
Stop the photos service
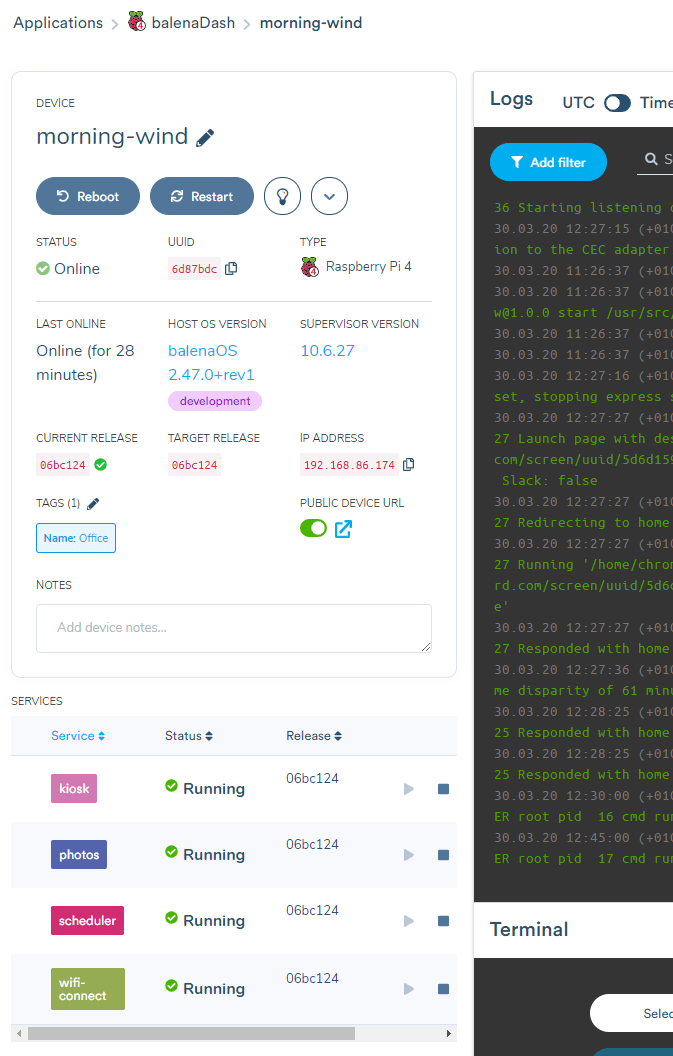tap(443, 855)
